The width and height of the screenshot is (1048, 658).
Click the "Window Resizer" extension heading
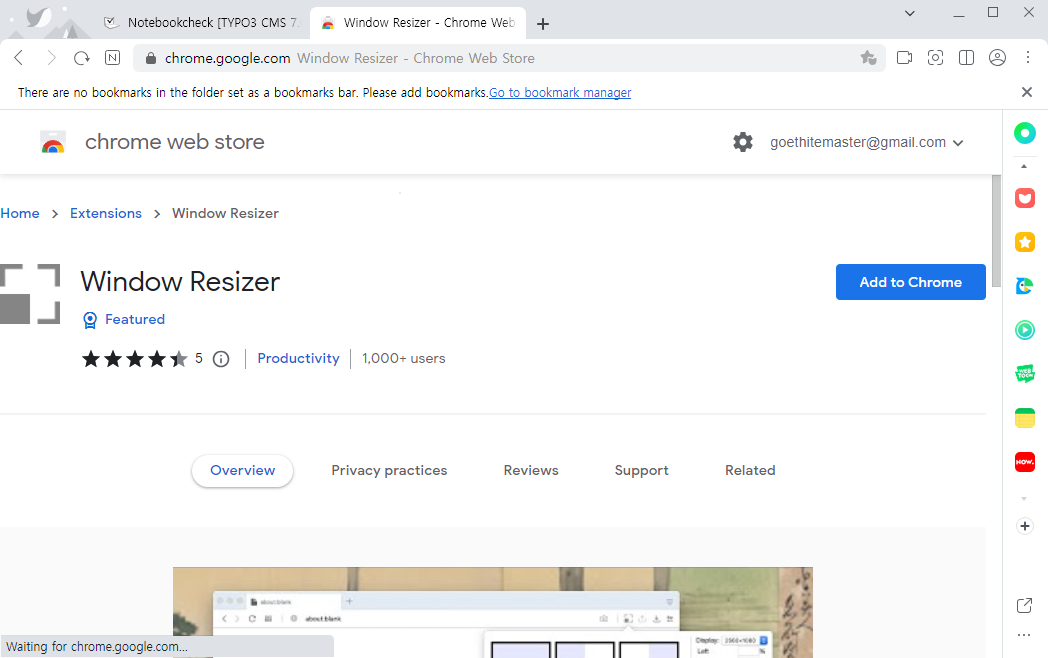180,282
